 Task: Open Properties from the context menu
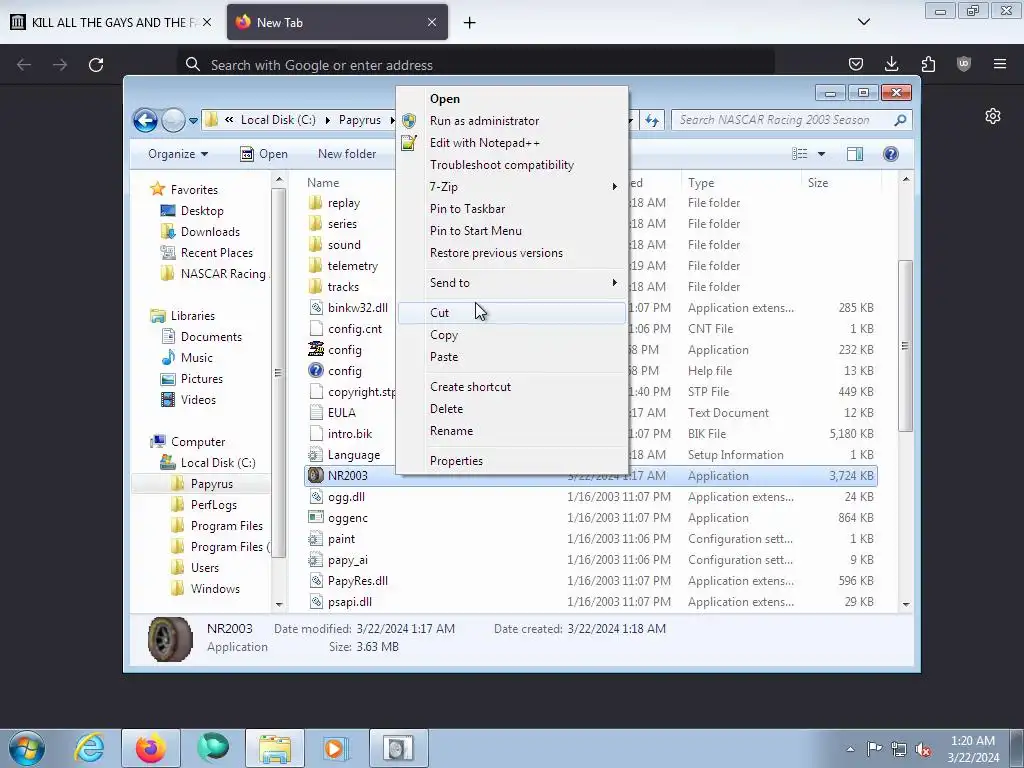point(456,461)
